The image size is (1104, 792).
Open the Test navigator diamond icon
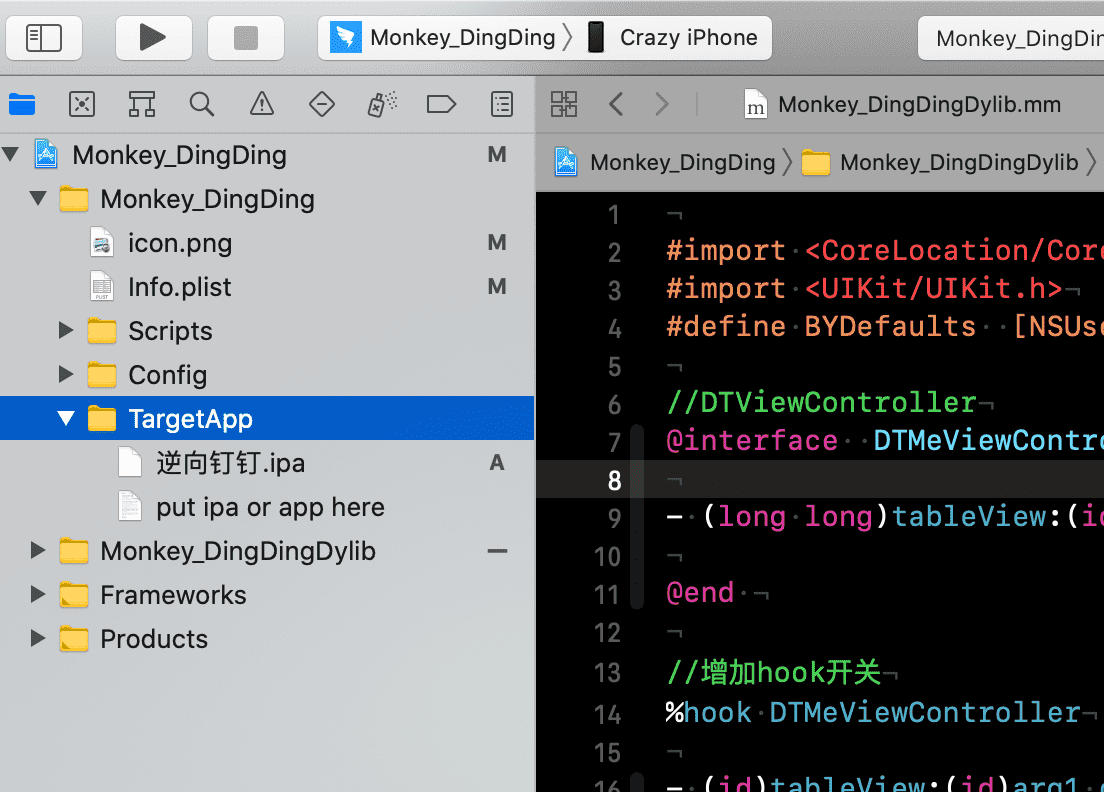[x=322, y=104]
